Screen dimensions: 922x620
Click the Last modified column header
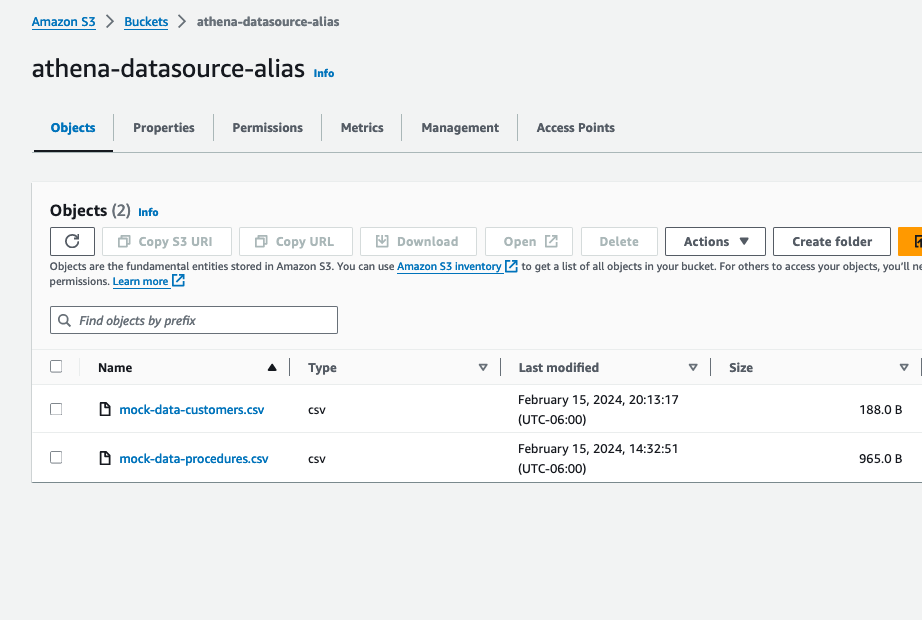(x=559, y=368)
